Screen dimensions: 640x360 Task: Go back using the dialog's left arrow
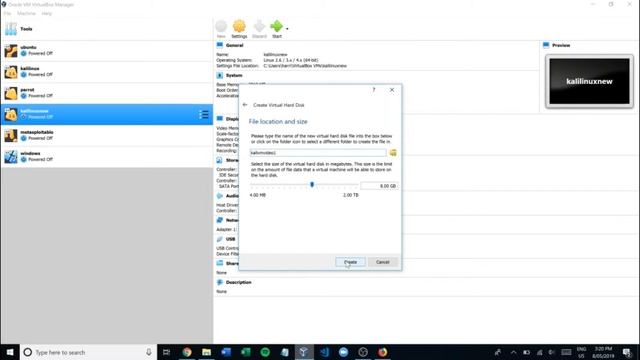245,105
